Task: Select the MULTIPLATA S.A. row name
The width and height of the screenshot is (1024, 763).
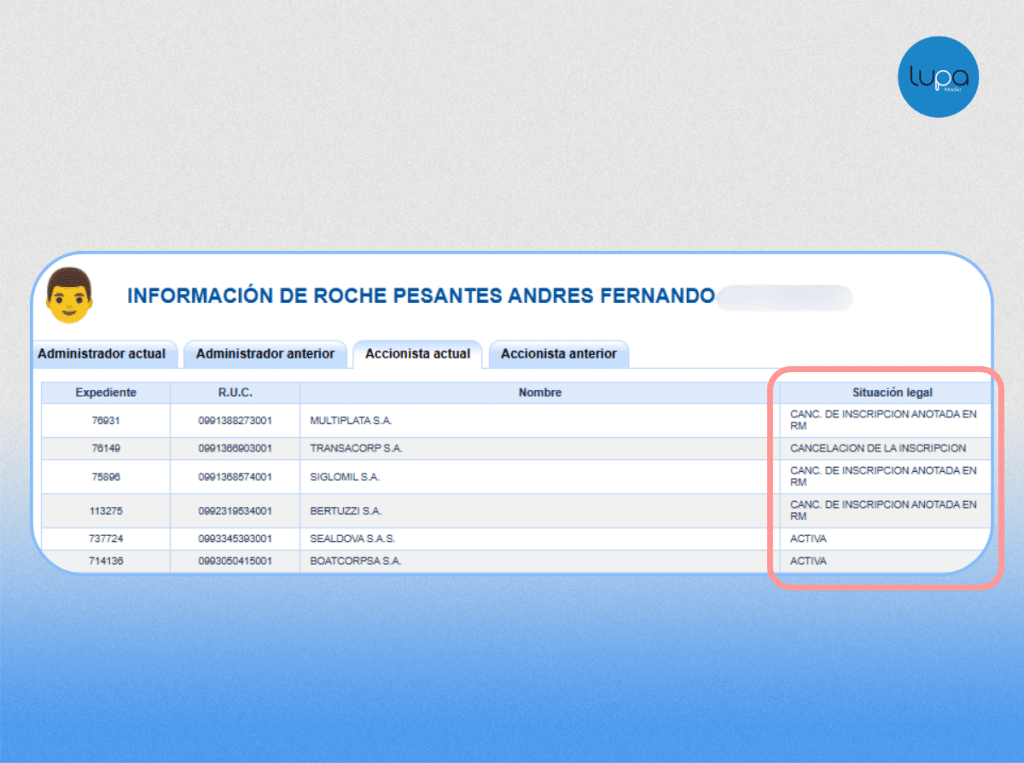Action: (351, 421)
